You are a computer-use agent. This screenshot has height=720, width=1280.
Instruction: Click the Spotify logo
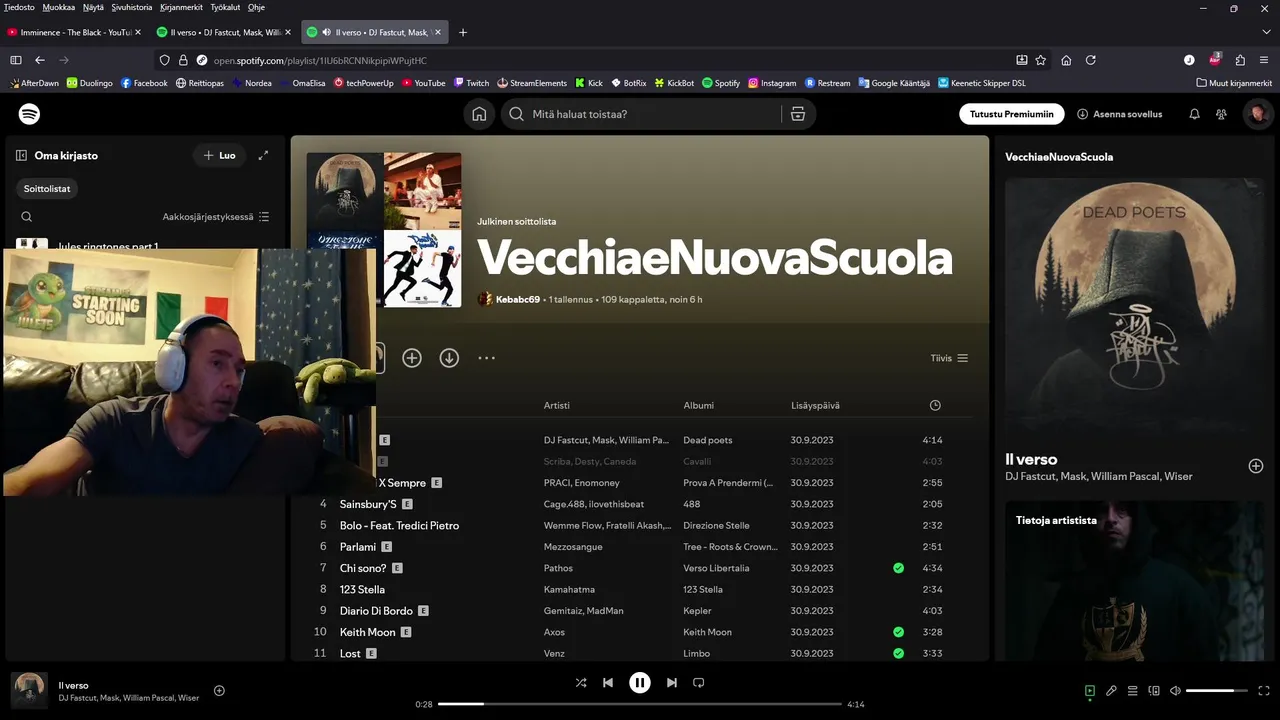click(x=30, y=114)
